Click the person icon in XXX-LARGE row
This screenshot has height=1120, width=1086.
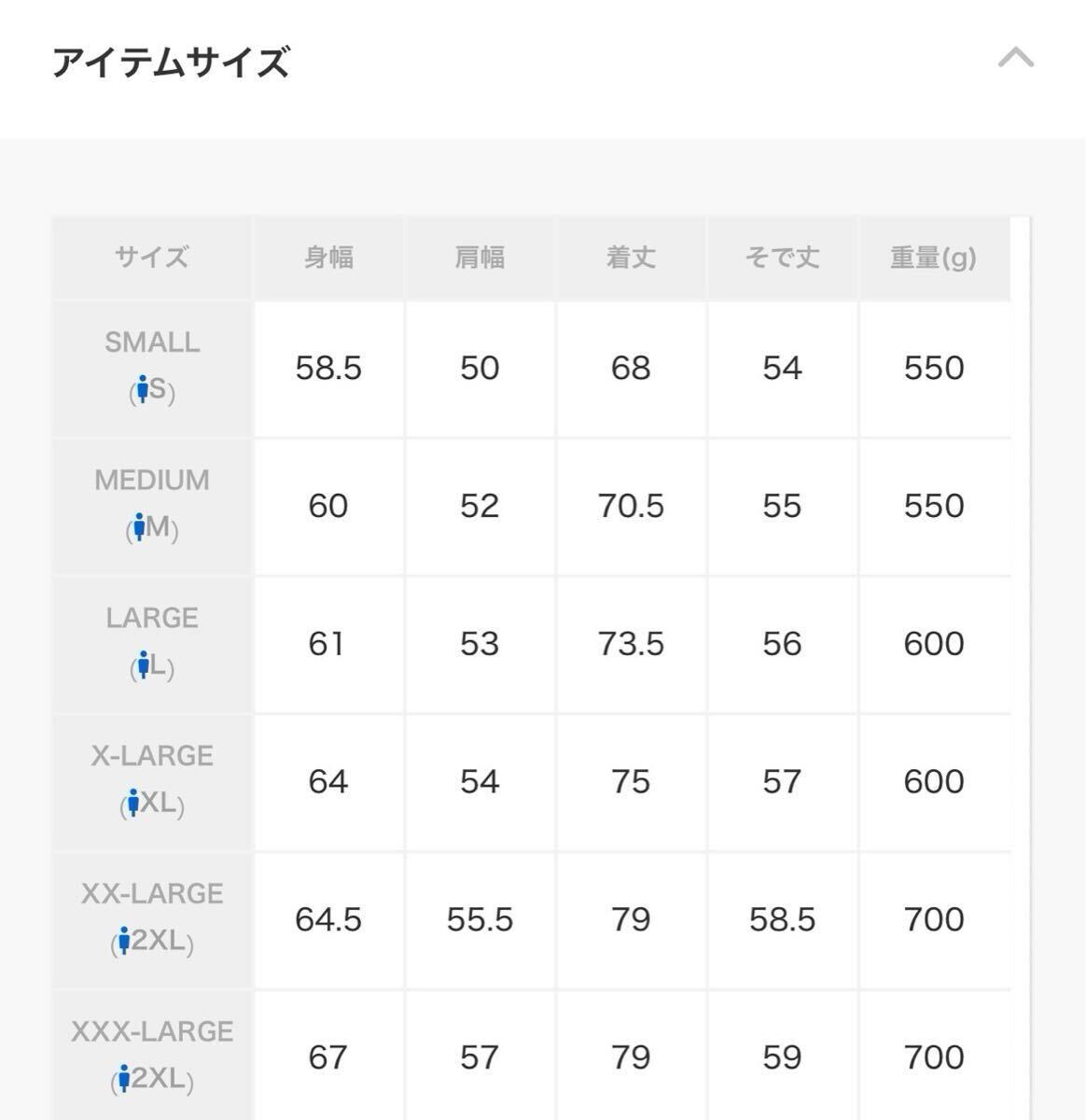click(x=123, y=1079)
